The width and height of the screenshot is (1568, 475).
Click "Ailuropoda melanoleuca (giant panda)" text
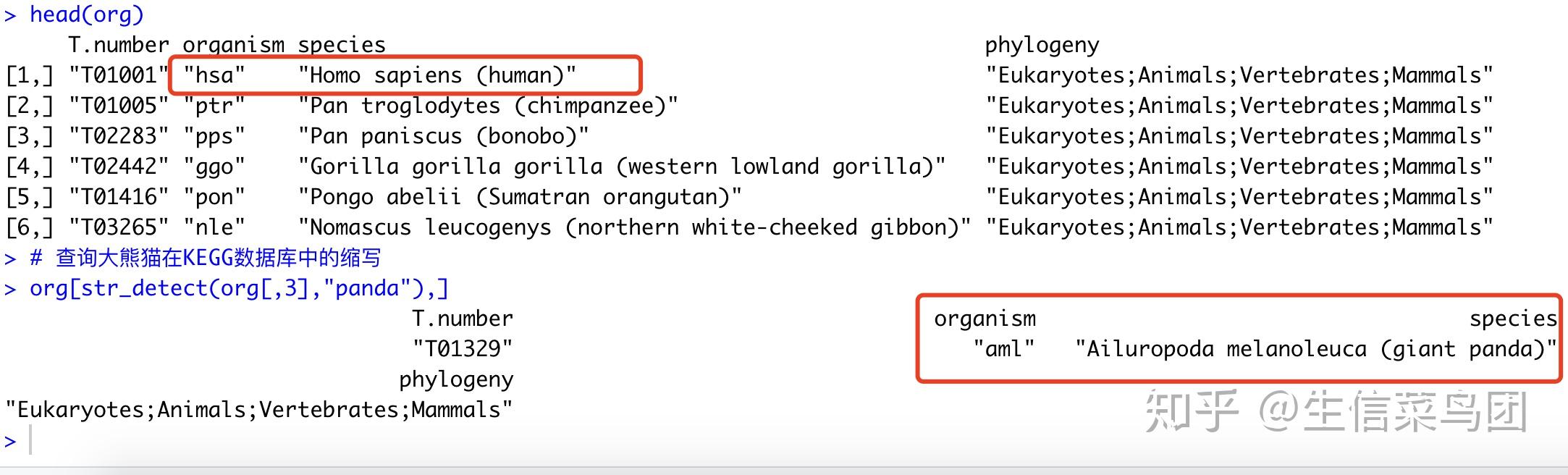1315,349
